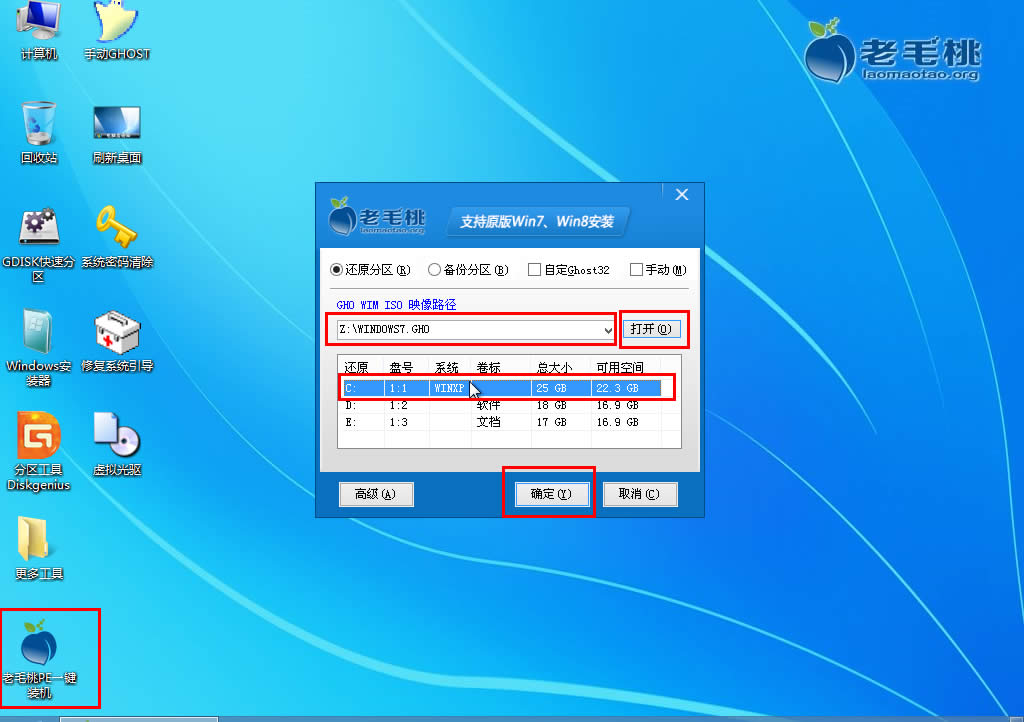The image size is (1024, 722).
Task: Start the 系统密码清除 password removal tool
Action: [x=116, y=228]
